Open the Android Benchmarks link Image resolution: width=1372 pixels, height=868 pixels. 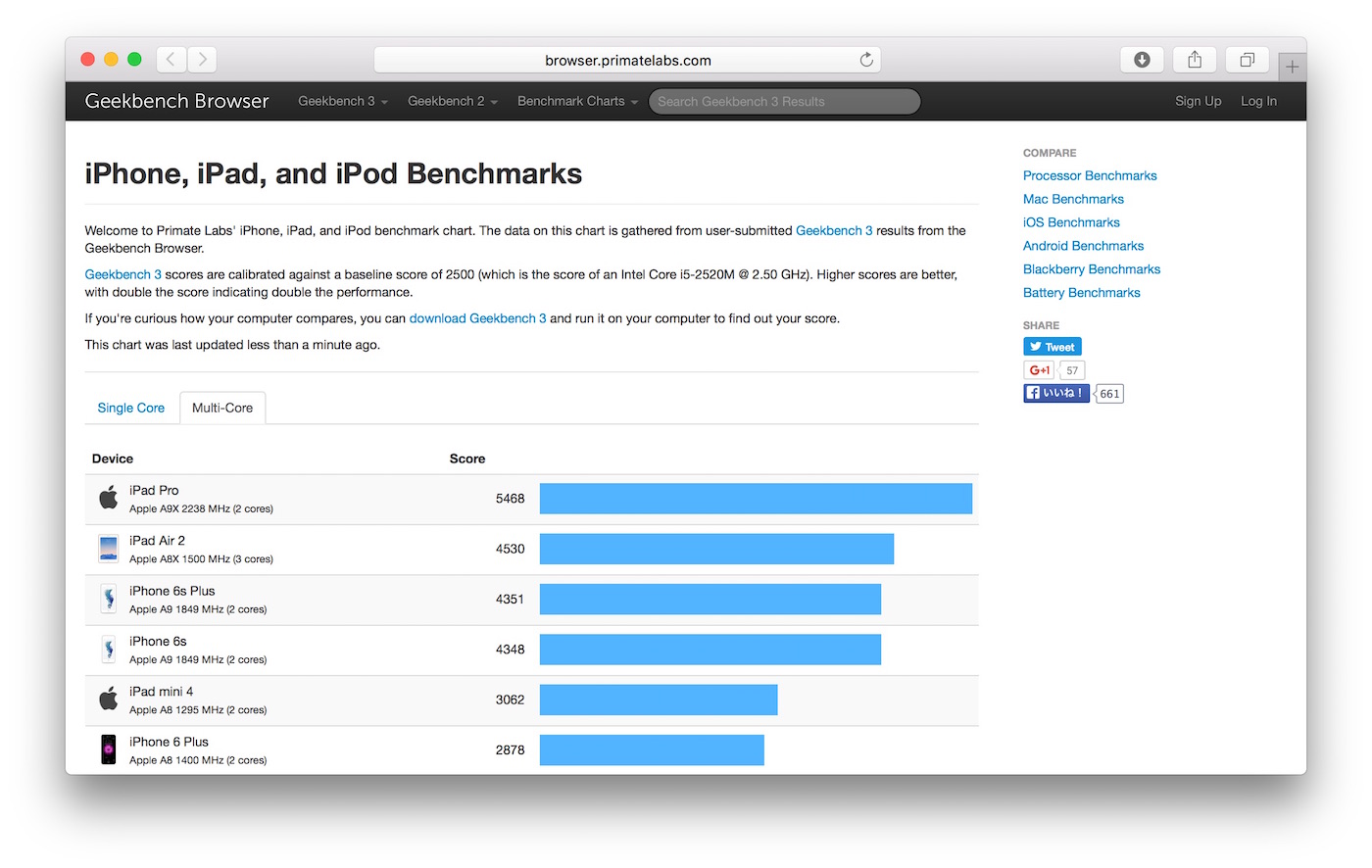1083,246
